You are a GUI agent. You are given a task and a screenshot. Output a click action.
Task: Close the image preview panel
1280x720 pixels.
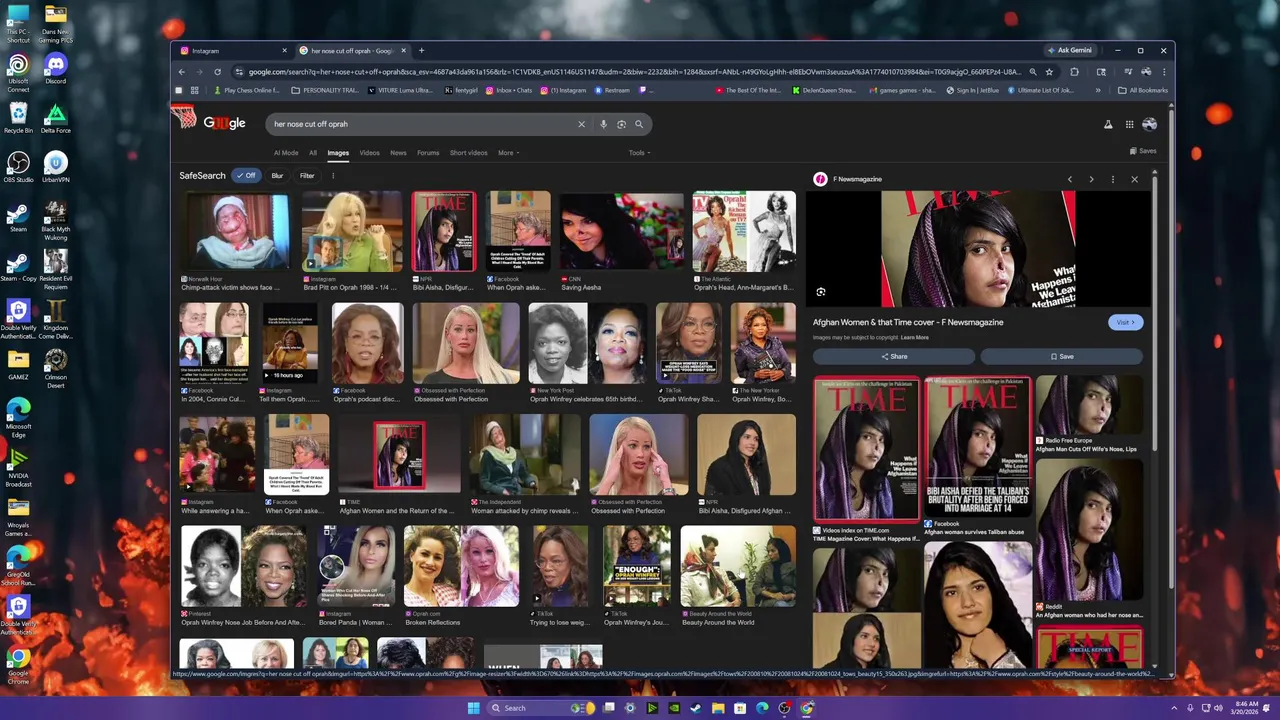(1134, 179)
